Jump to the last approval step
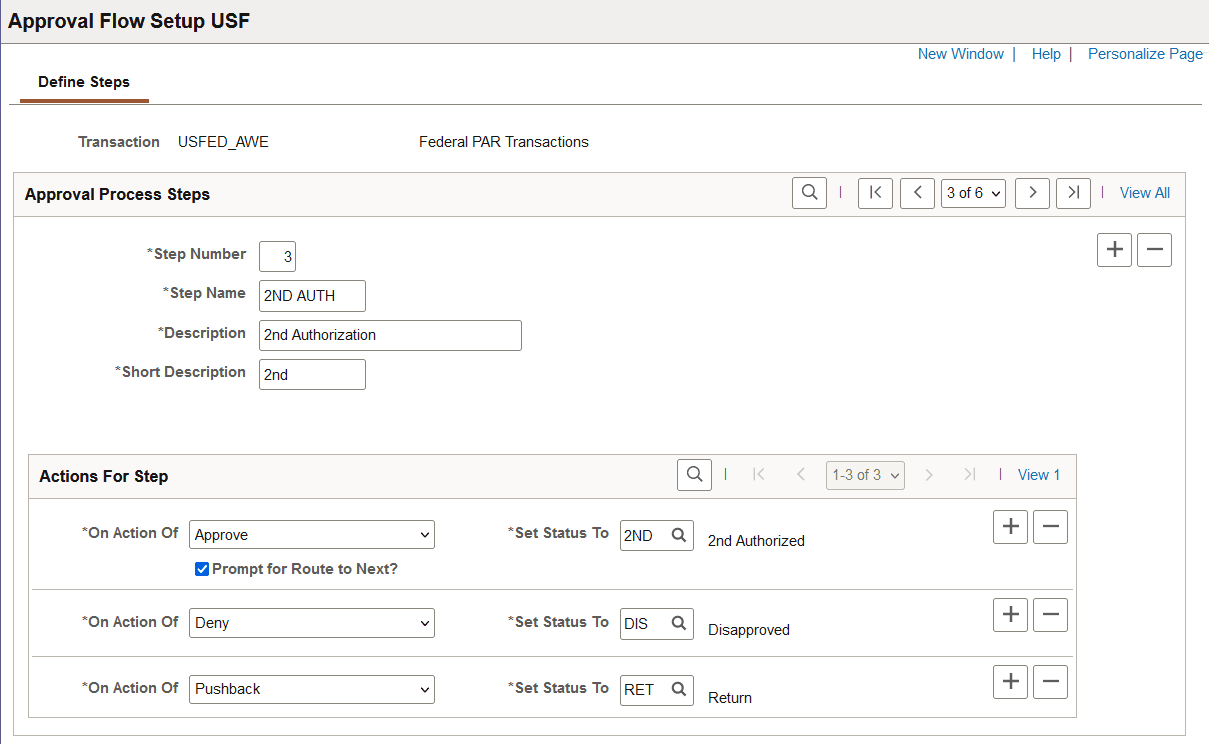The height and width of the screenshot is (744, 1209). (1073, 192)
